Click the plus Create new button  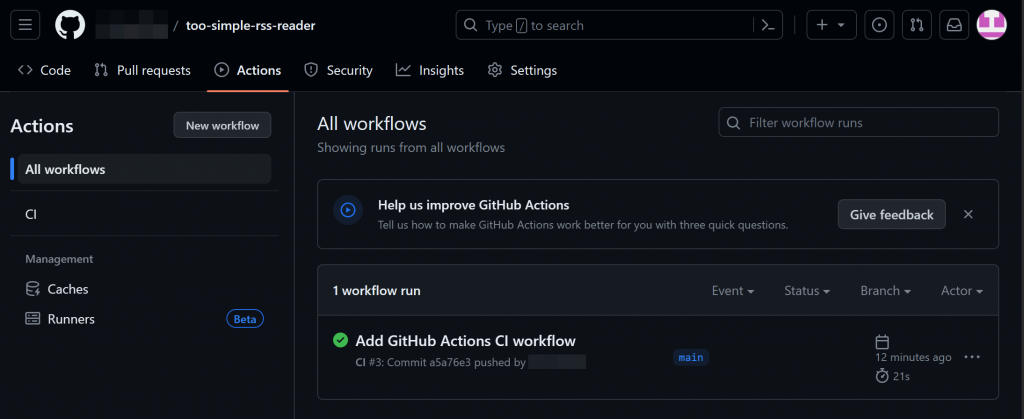(822, 25)
